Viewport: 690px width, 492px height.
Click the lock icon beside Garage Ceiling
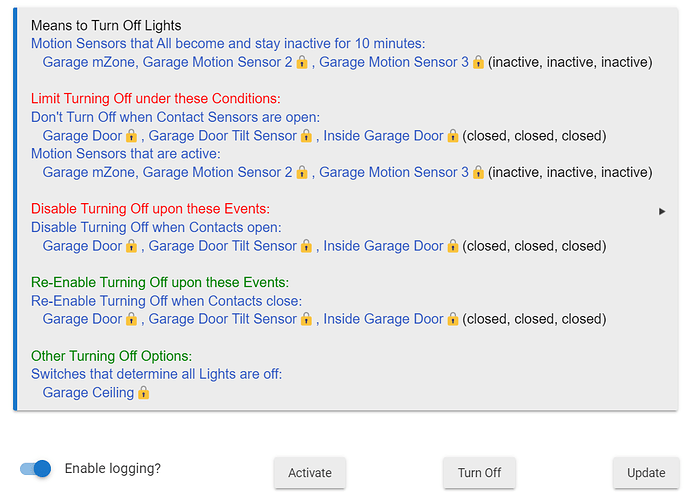(x=143, y=393)
